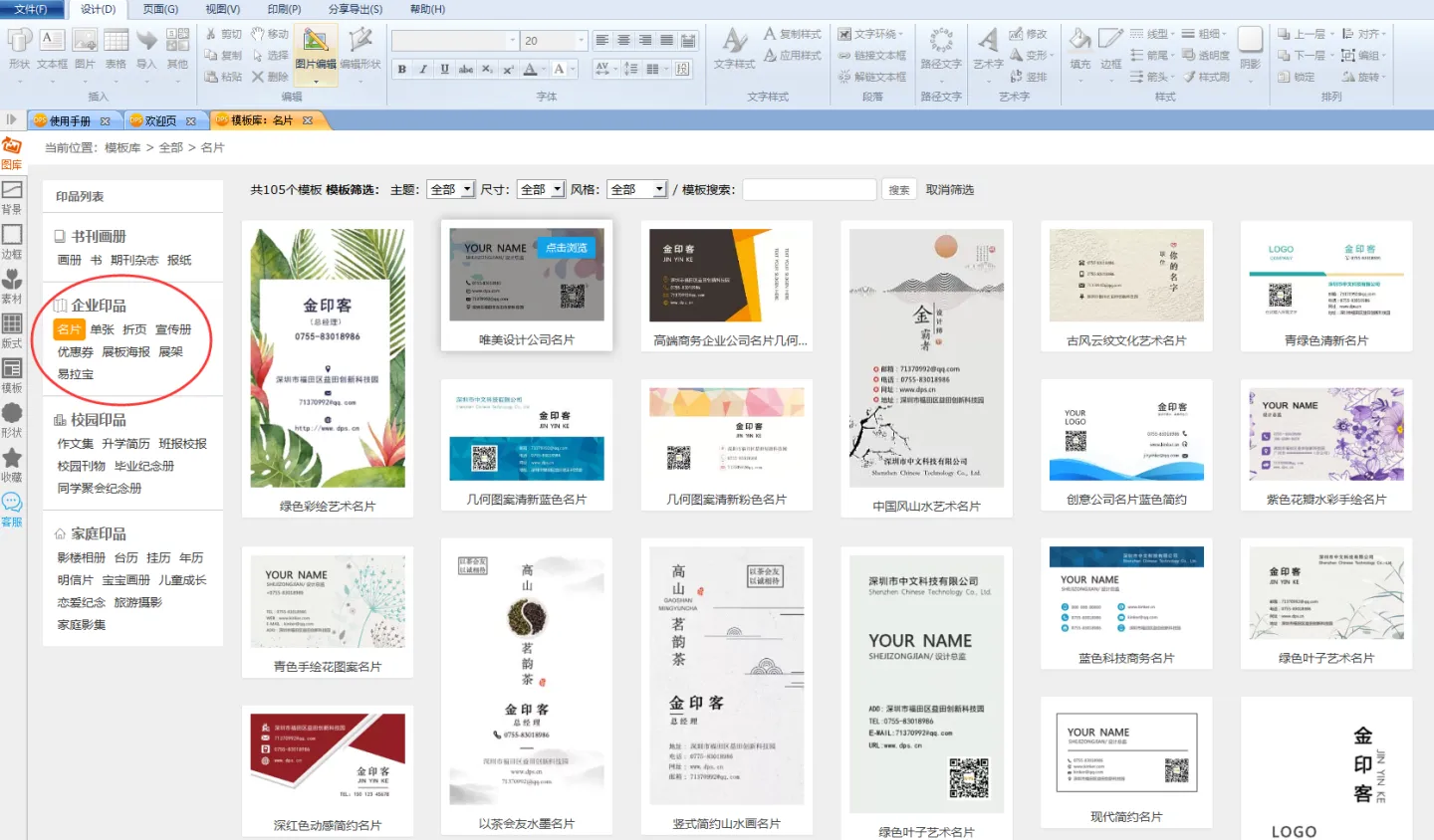Screen dimensions: 1434x840
Task: Open the 图库 (gallery) sidebar panel
Action: [x=12, y=152]
